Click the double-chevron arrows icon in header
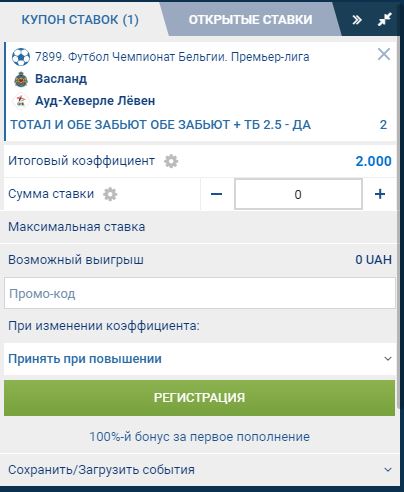This screenshot has width=404, height=492. (x=357, y=20)
